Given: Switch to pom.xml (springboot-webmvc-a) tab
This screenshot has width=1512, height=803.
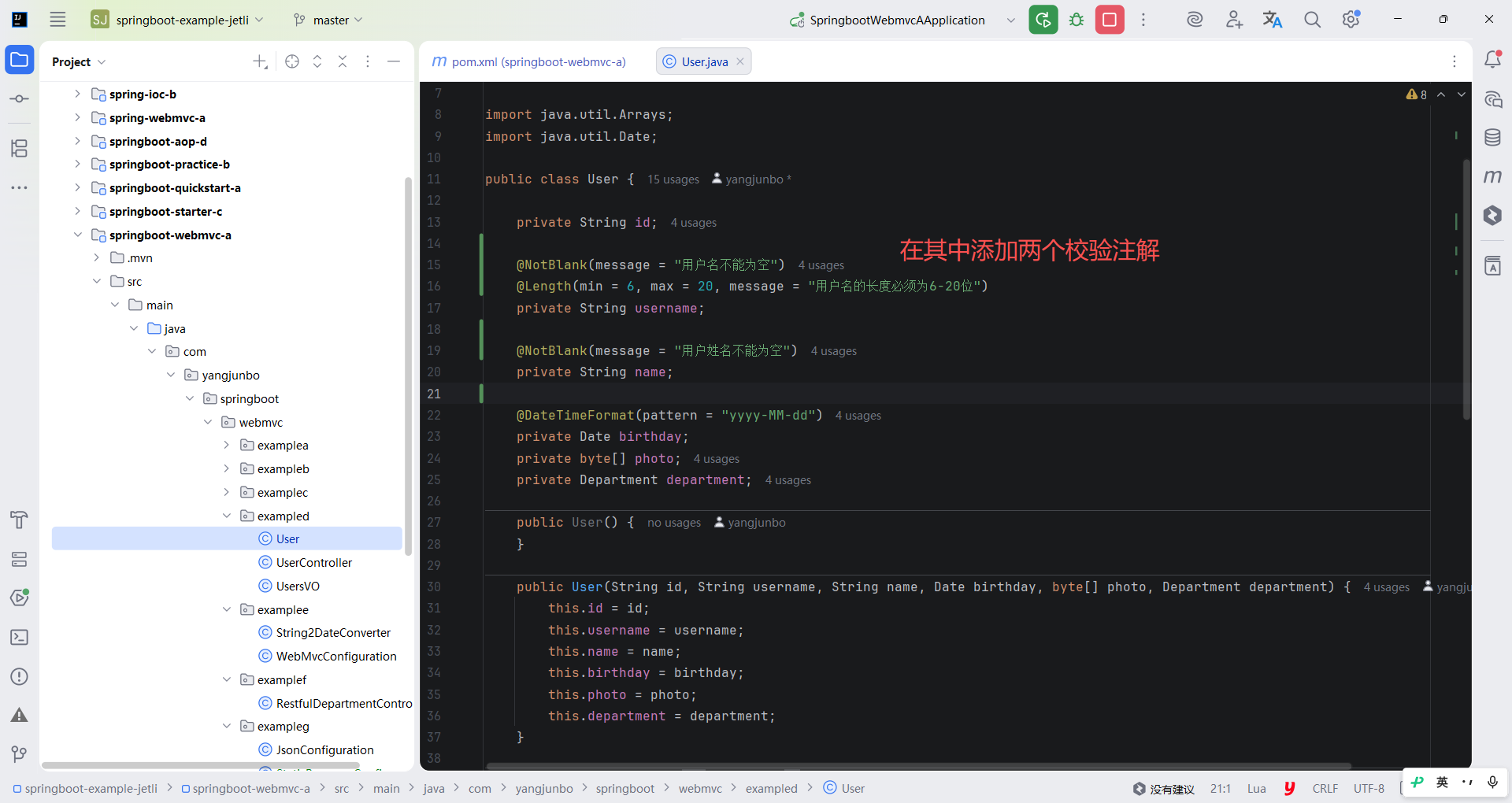Looking at the screenshot, I should tap(530, 61).
